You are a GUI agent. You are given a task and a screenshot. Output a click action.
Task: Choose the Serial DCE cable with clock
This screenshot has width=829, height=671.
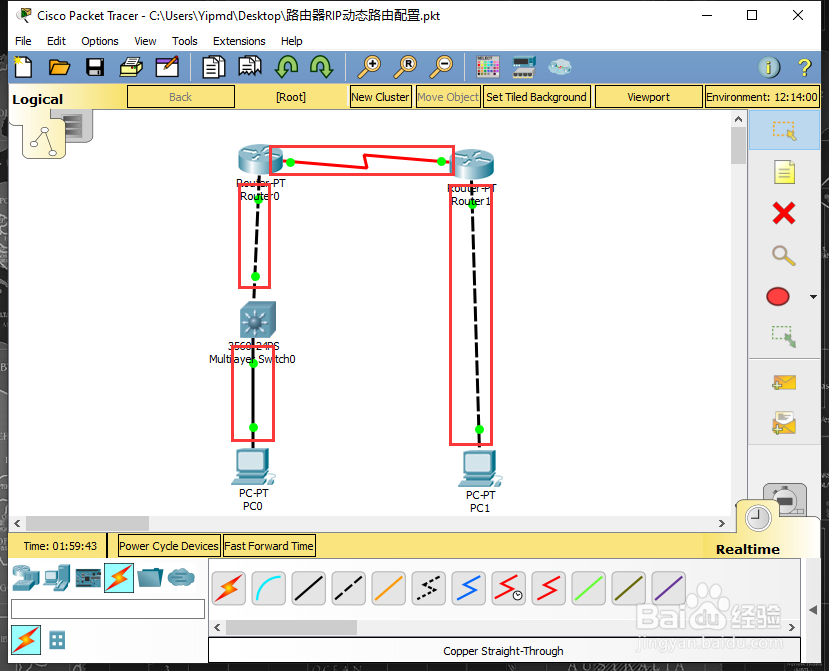pyautogui.click(x=509, y=588)
